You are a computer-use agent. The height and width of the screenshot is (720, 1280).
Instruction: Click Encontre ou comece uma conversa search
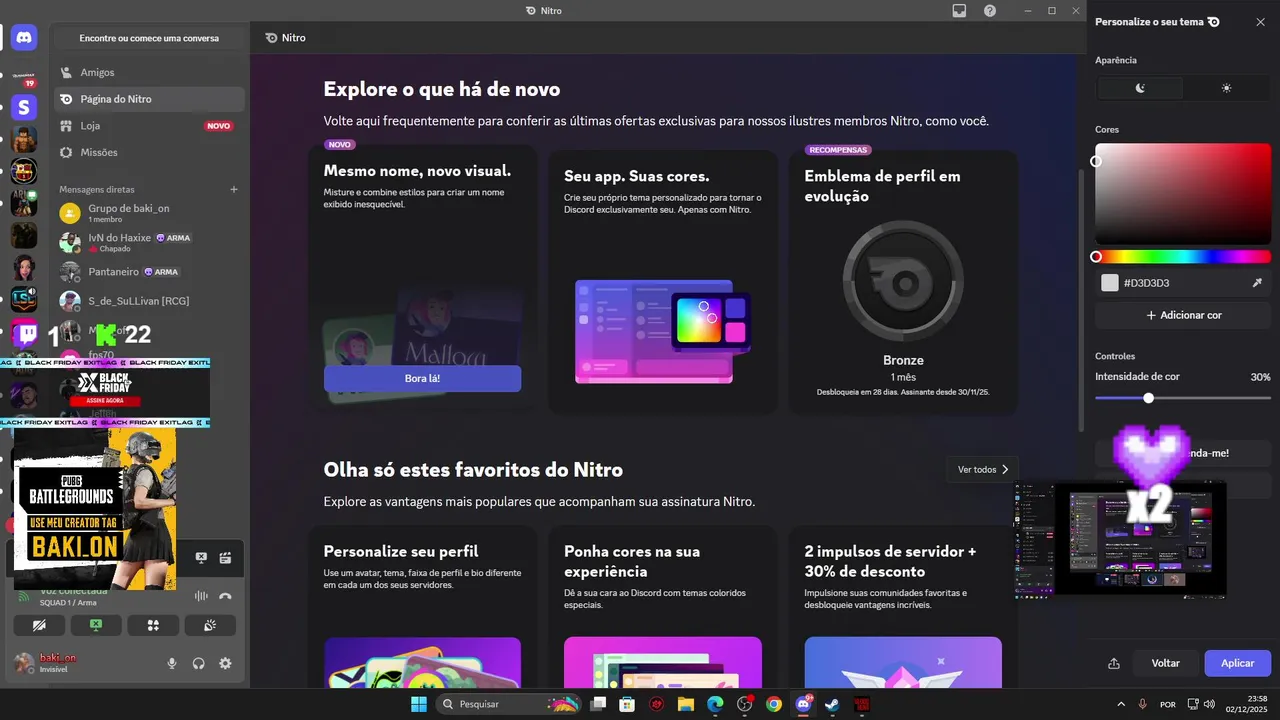pyautogui.click(x=149, y=38)
